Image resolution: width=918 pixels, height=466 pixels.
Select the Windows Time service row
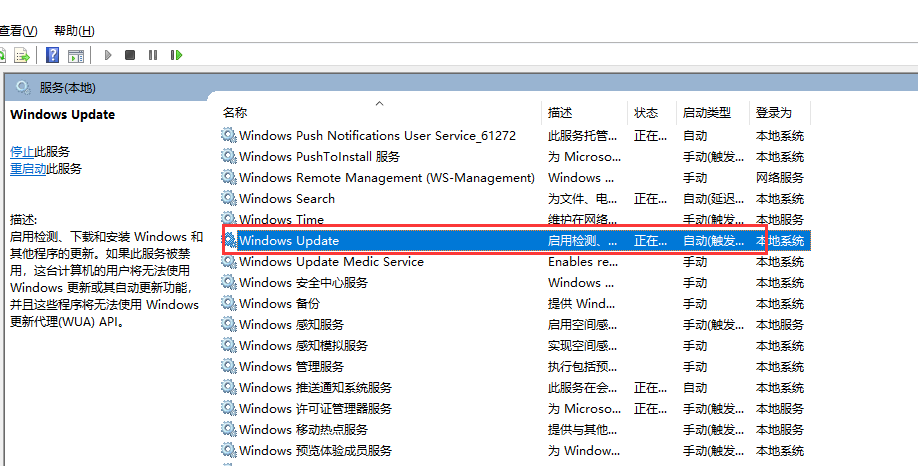pyautogui.click(x=515, y=220)
